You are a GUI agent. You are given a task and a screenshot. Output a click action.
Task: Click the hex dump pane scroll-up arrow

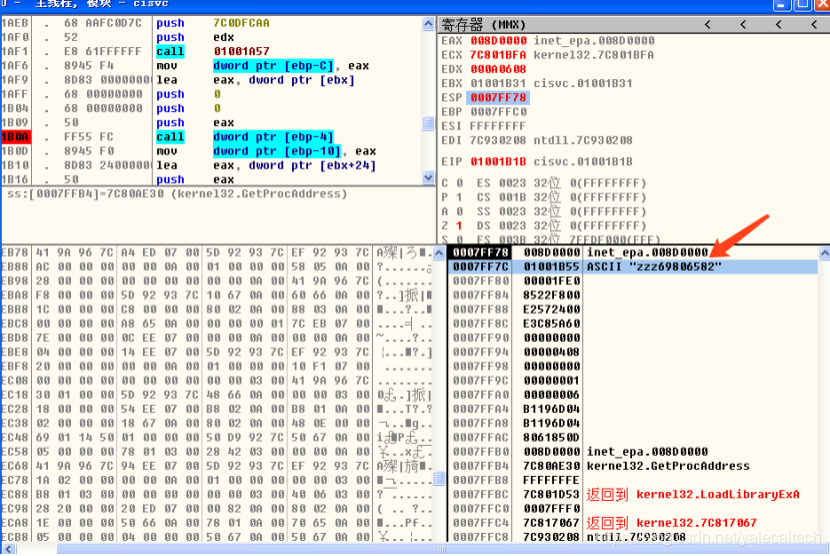(x=439, y=253)
